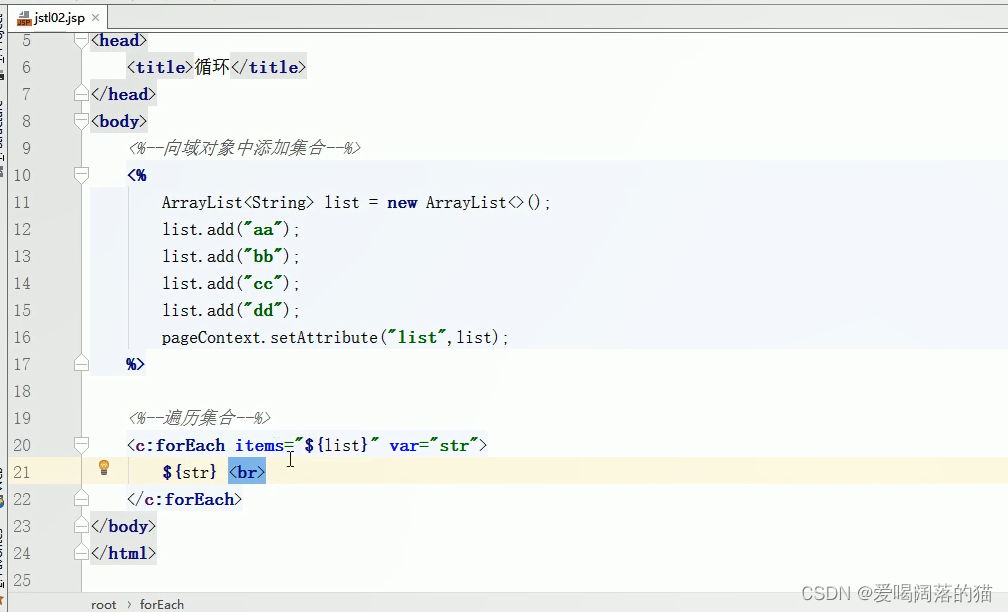This screenshot has width=1008, height=612.
Task: Click list.add("bb") on line 13
Action: pos(230,256)
